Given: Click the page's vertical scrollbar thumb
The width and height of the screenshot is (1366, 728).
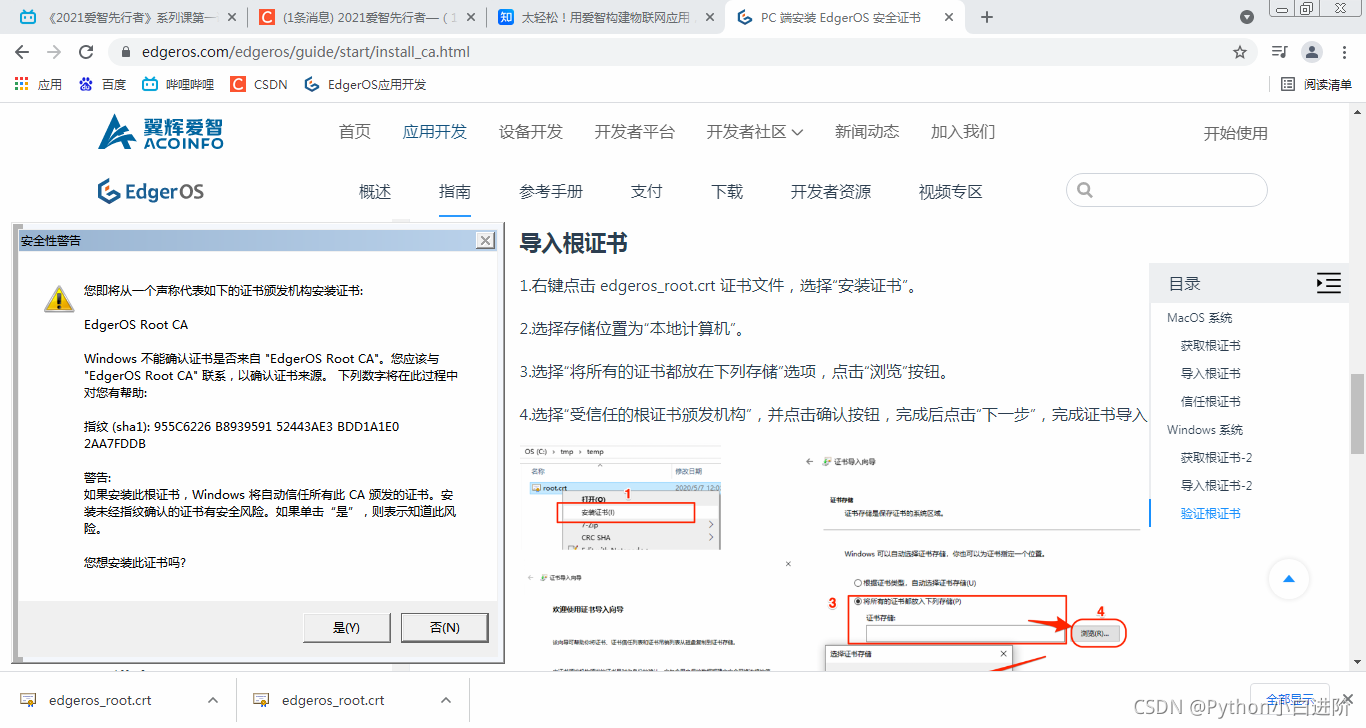Looking at the screenshot, I should click(1357, 414).
